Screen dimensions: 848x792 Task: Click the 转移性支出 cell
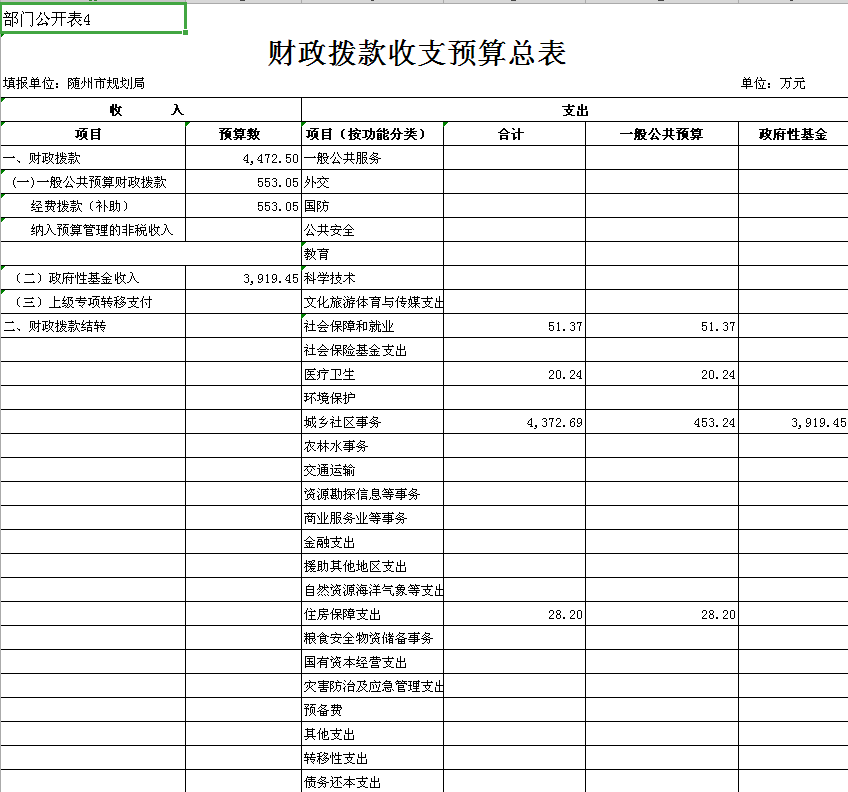click(x=373, y=757)
